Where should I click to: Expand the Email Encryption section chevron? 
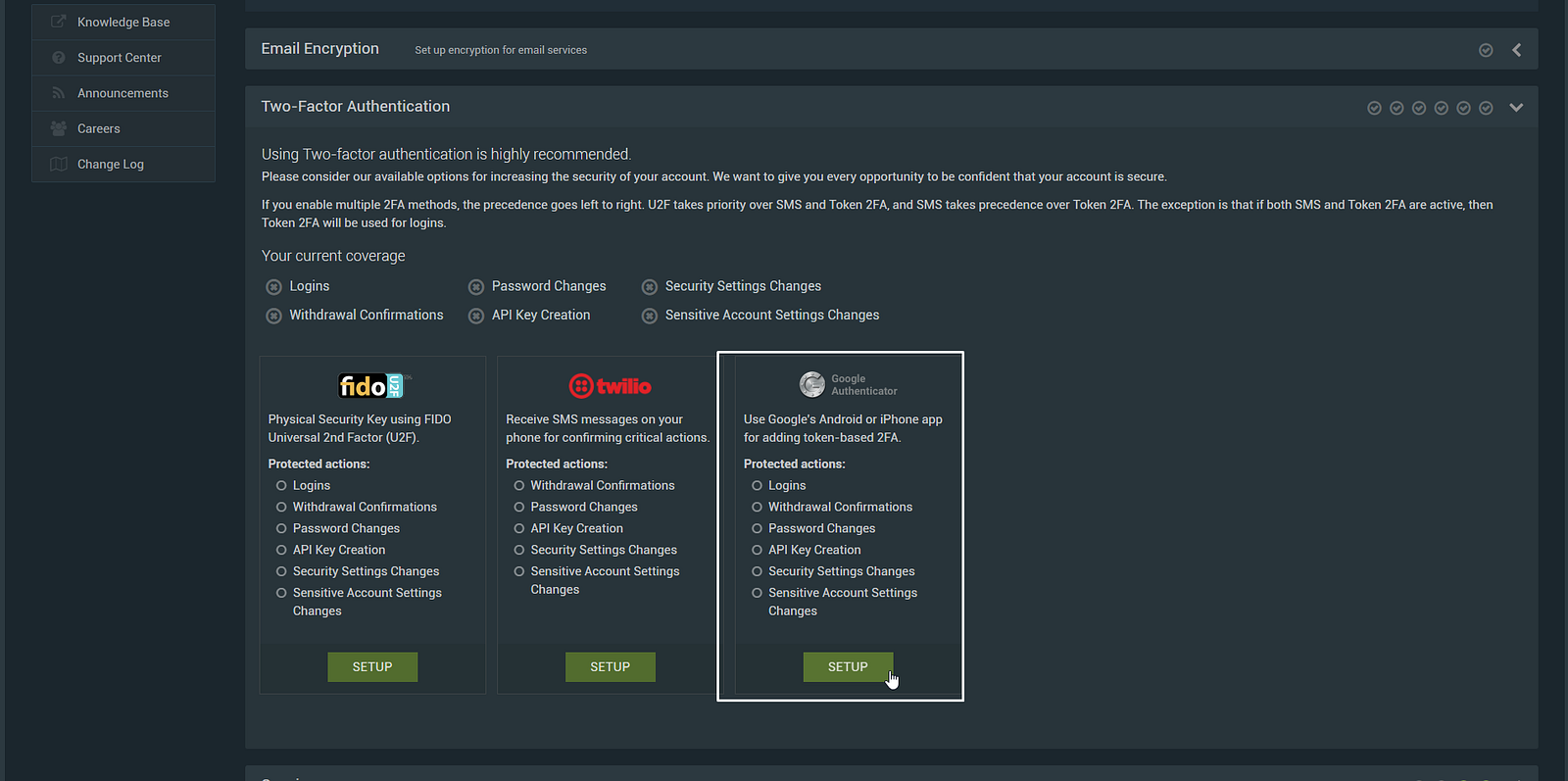[1516, 50]
